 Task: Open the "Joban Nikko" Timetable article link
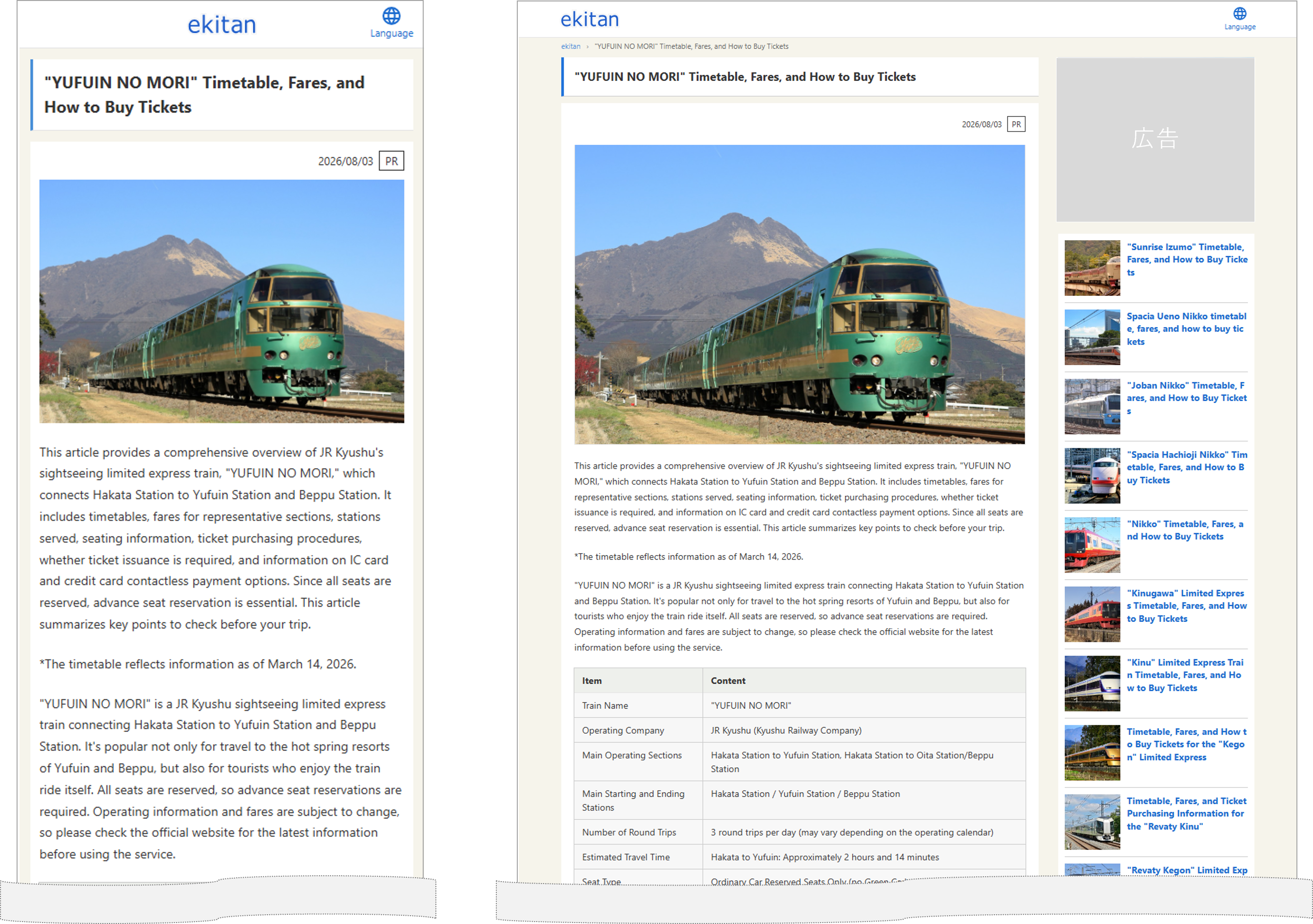(x=1187, y=398)
